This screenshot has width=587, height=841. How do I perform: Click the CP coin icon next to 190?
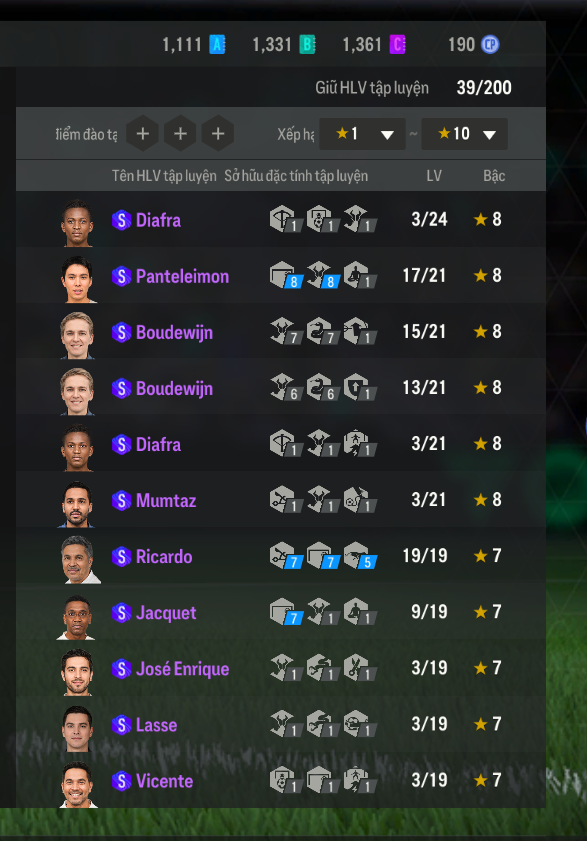[x=490, y=45]
